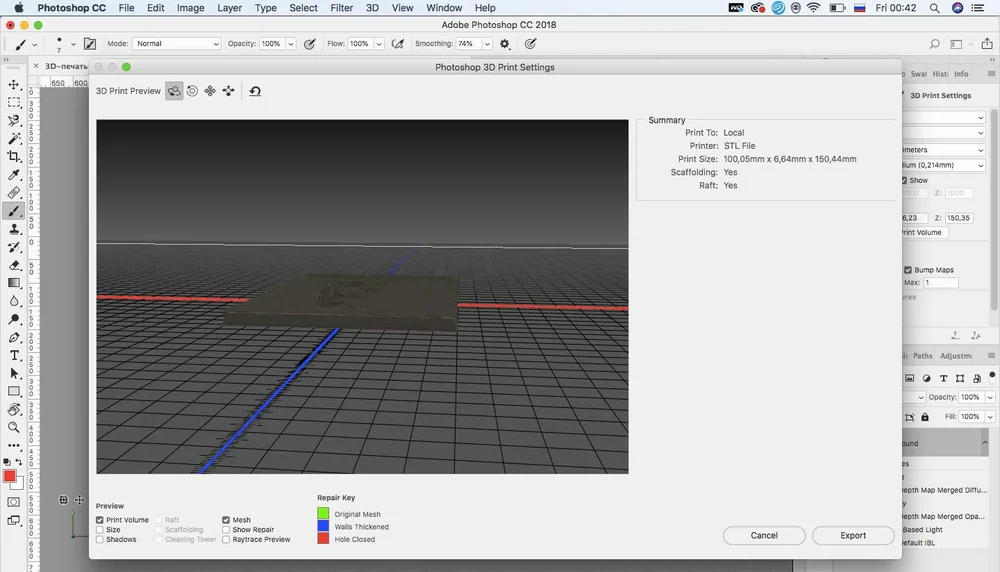Select the Quick Selection tool
Screen dimensions: 1000x572
pos(13,121)
